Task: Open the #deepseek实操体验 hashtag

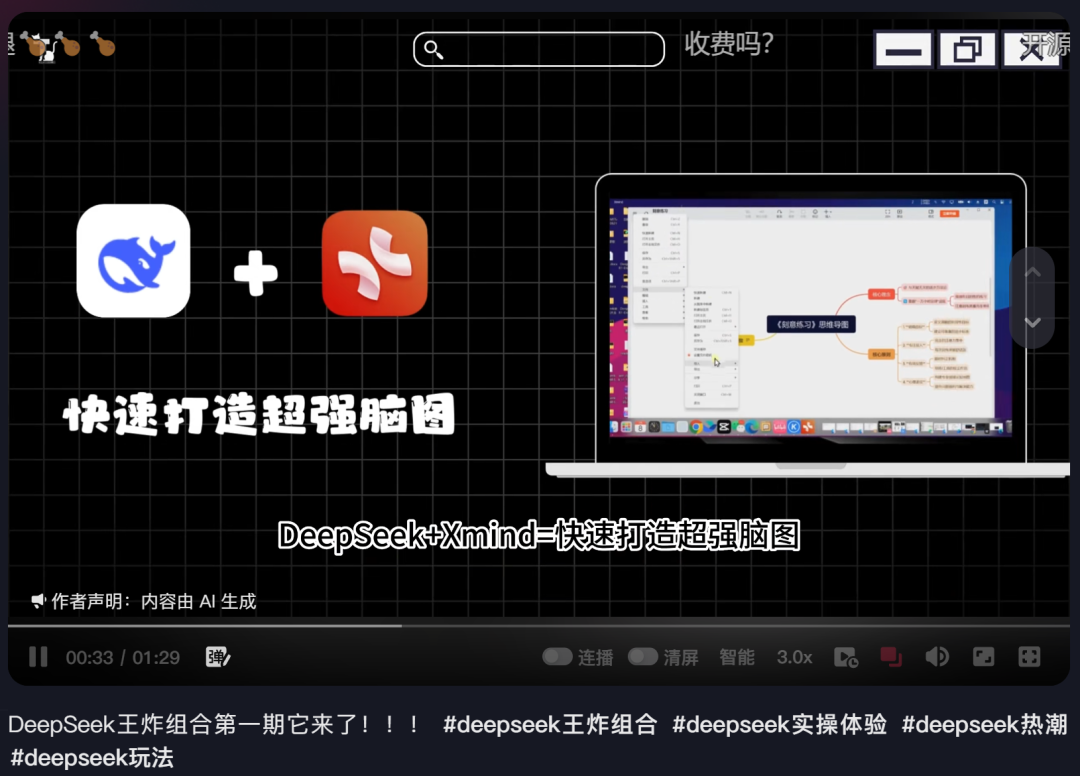Action: click(x=779, y=724)
